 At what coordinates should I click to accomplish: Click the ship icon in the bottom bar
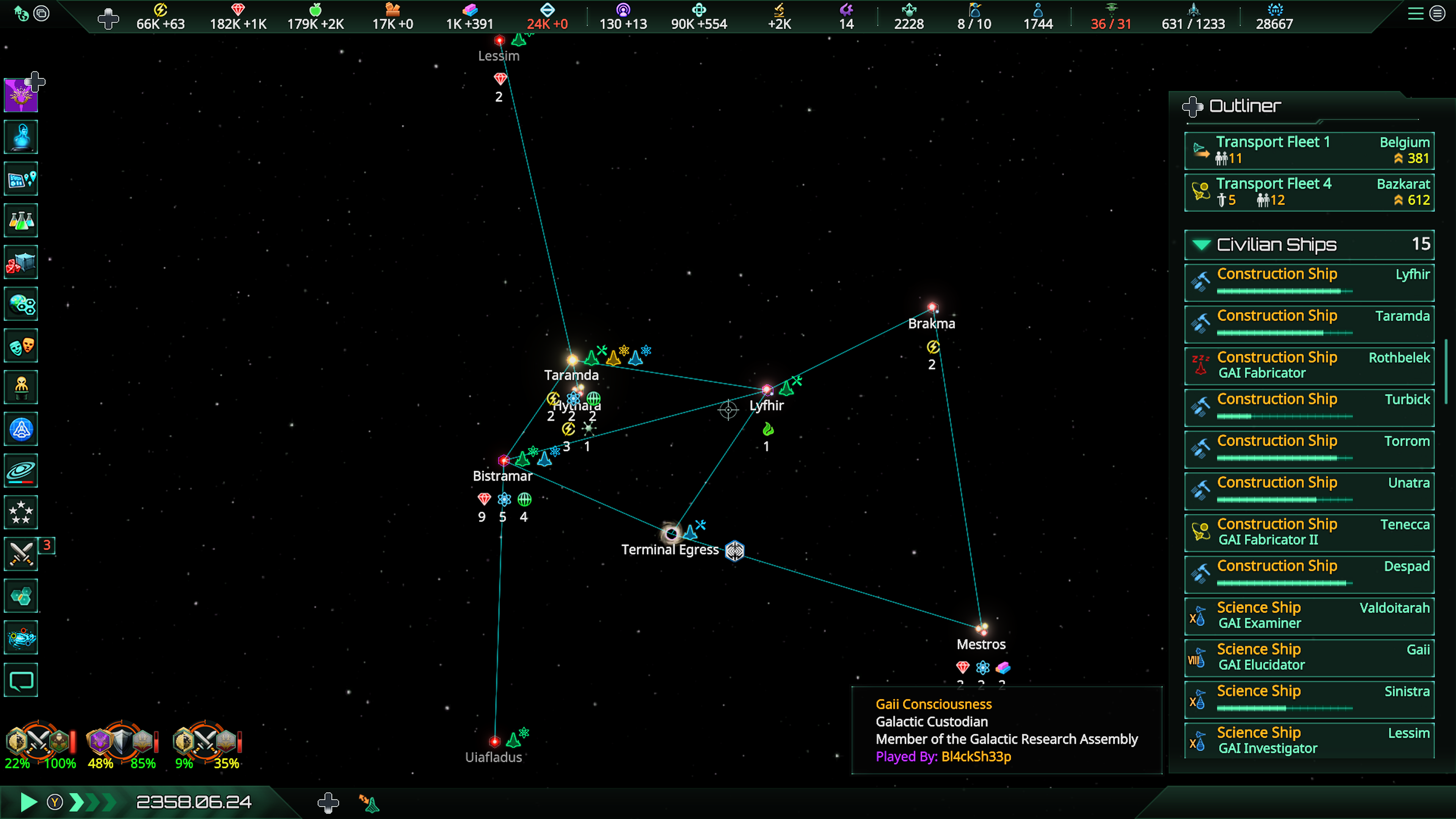[x=370, y=803]
